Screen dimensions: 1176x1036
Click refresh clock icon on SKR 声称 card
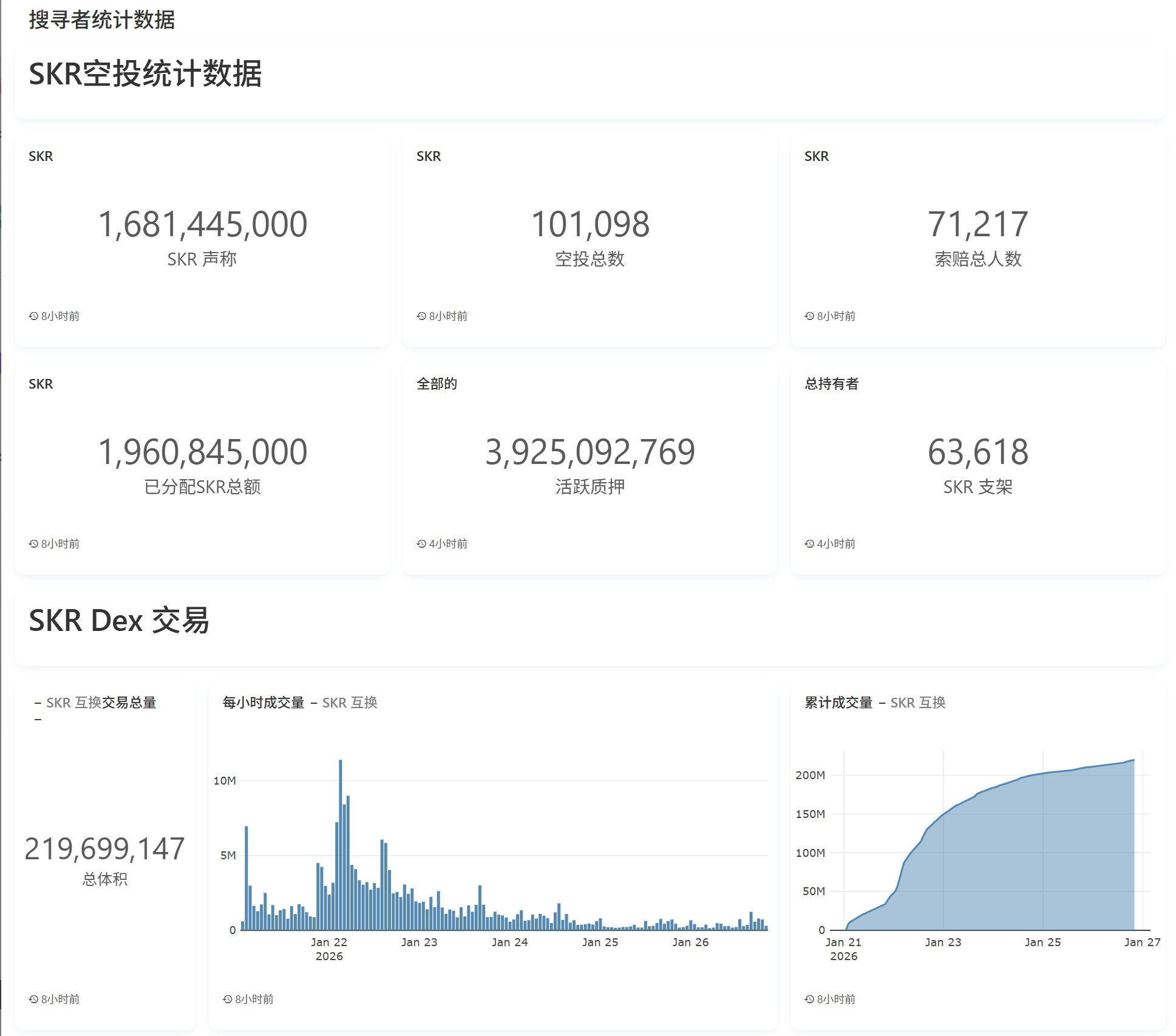33,316
